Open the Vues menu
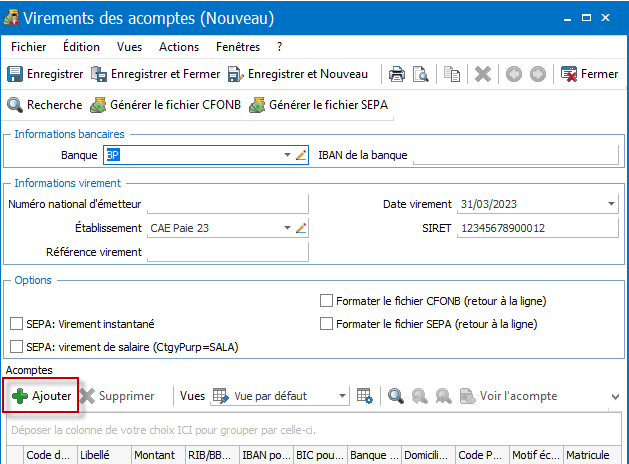629x464 pixels. coord(129,47)
